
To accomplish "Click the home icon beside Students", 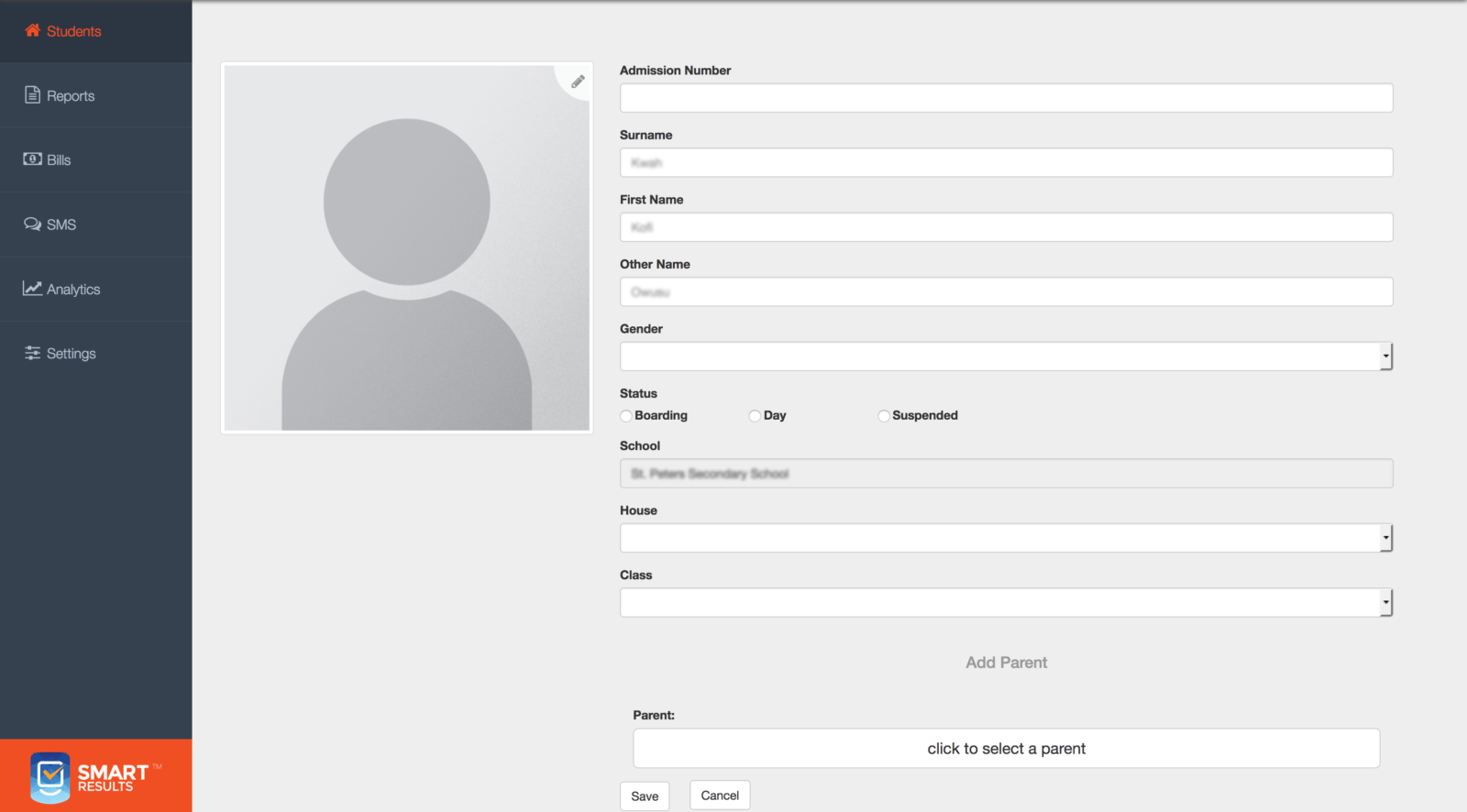I will point(32,30).
